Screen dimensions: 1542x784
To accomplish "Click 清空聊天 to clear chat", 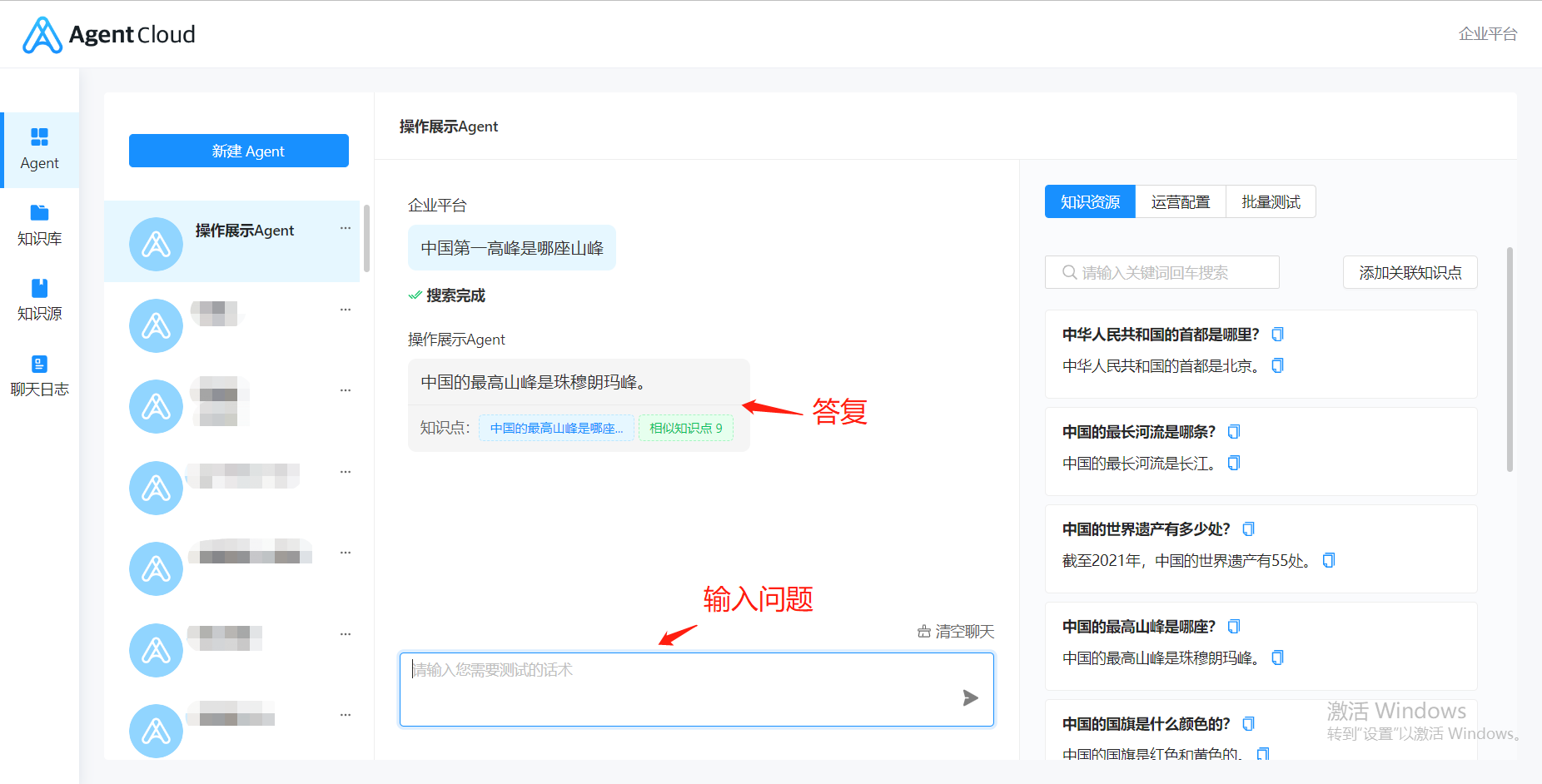I will coord(956,632).
